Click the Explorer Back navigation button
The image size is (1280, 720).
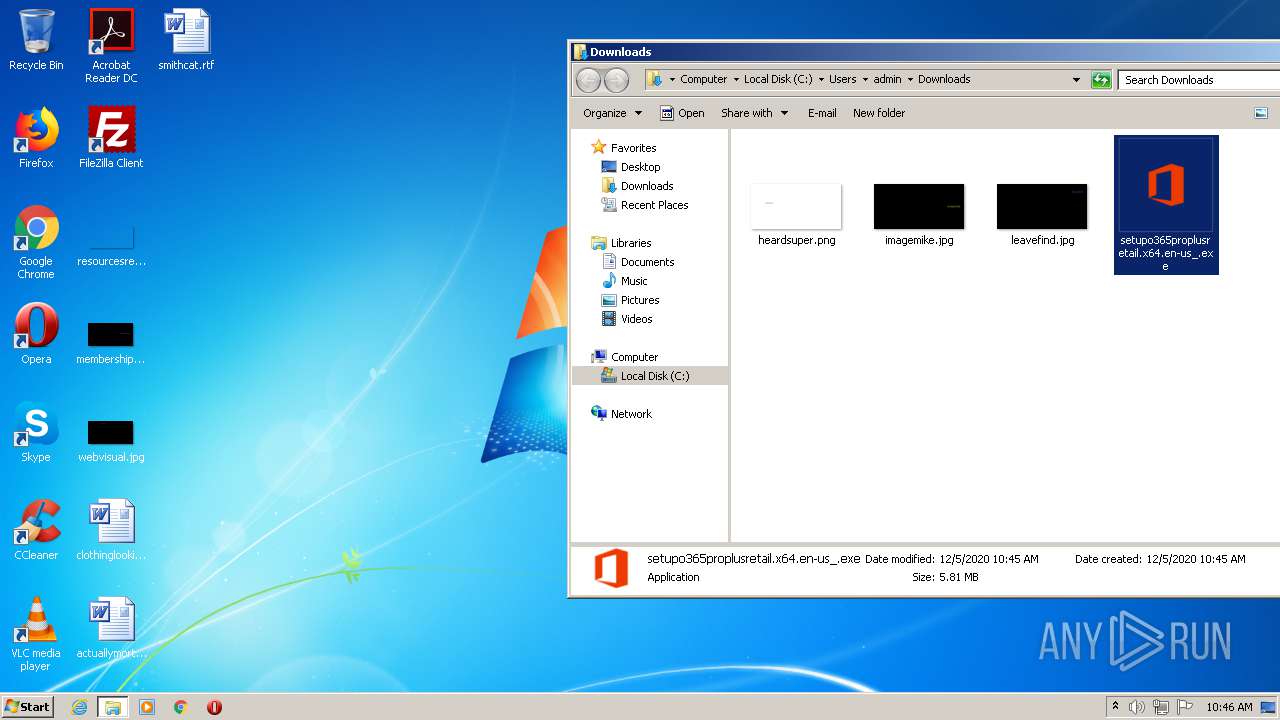pos(589,80)
